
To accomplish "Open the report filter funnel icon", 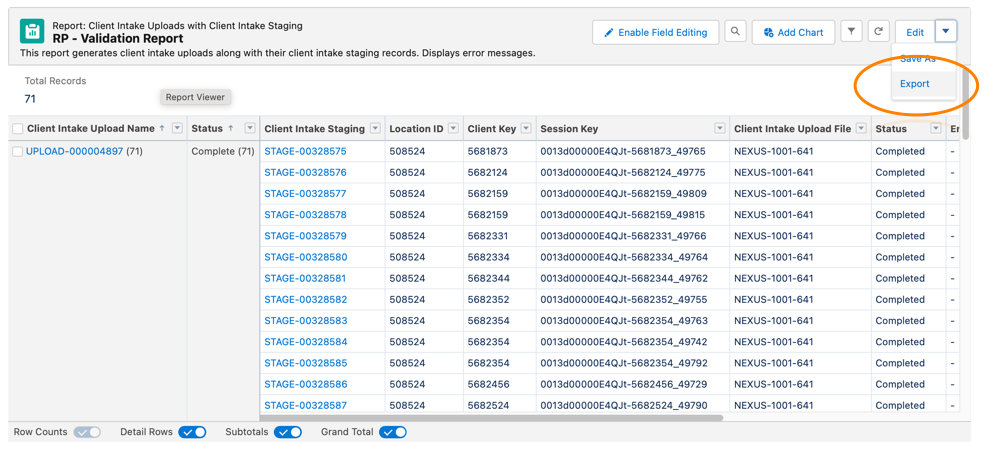I will click(x=851, y=32).
